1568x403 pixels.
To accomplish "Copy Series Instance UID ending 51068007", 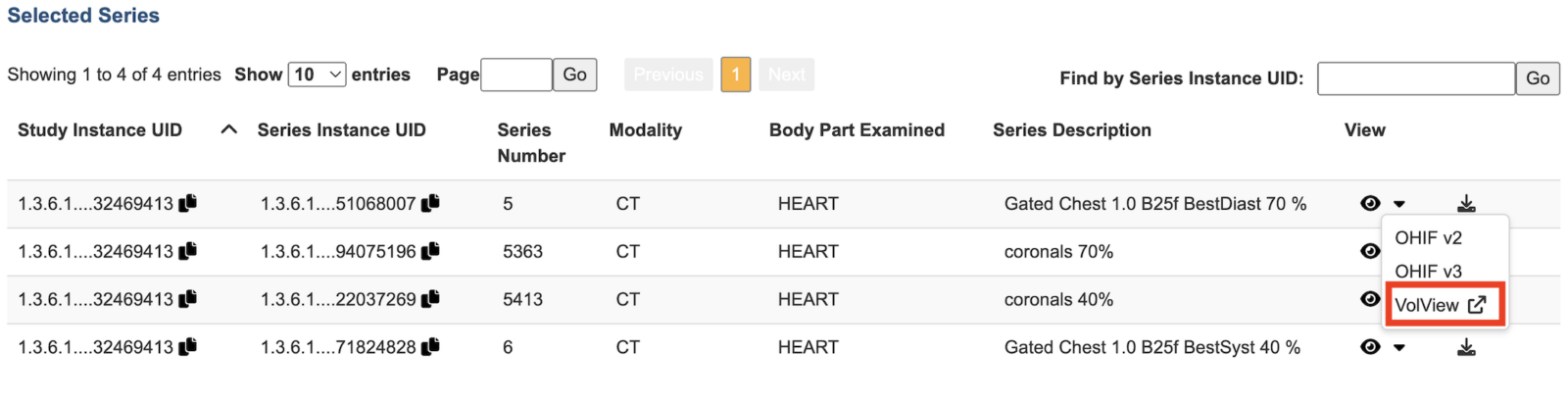I will click(430, 203).
